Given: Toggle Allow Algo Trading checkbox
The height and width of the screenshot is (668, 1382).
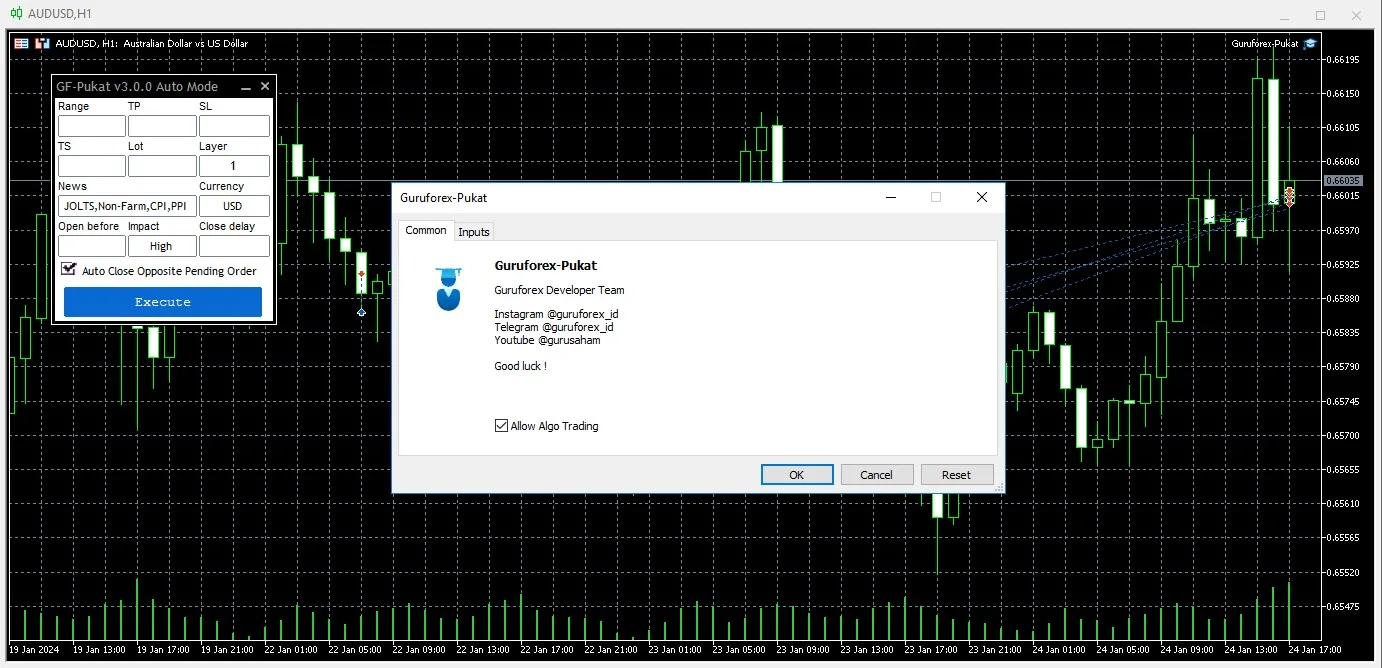Looking at the screenshot, I should tap(502, 426).
